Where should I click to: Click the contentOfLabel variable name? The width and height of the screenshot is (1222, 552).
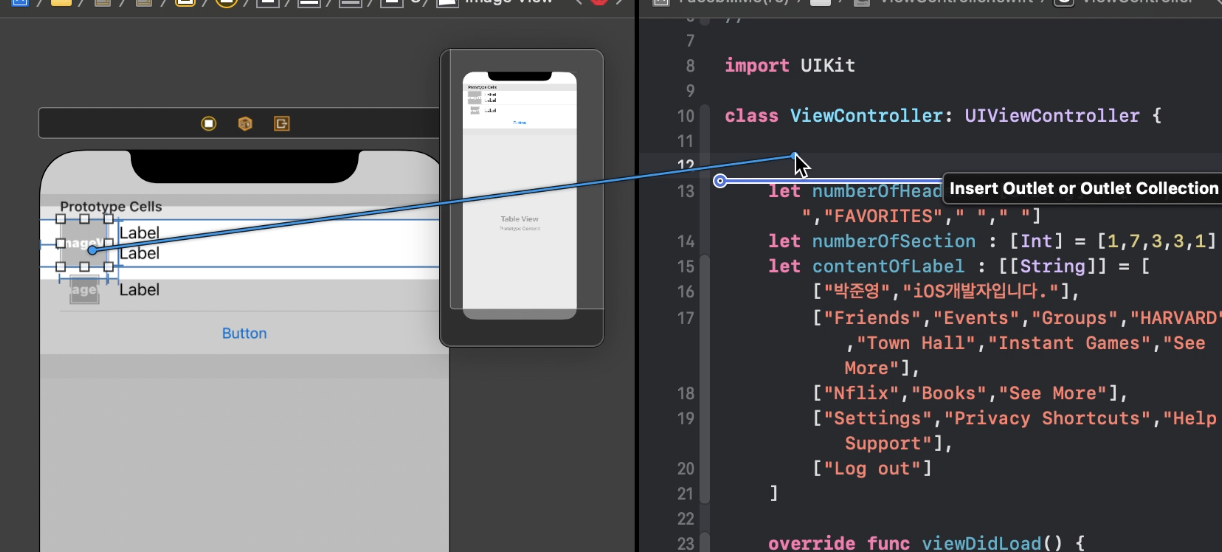pyautogui.click(x=888, y=266)
